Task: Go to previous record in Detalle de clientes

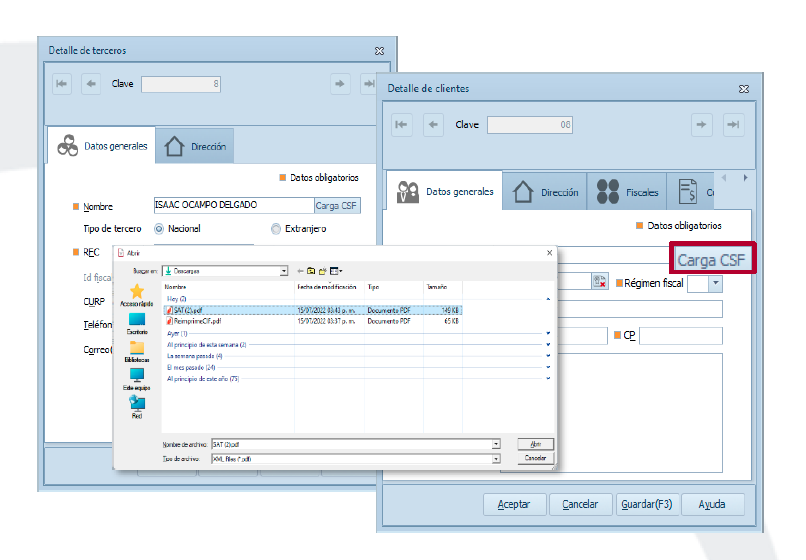Action: tap(433, 124)
